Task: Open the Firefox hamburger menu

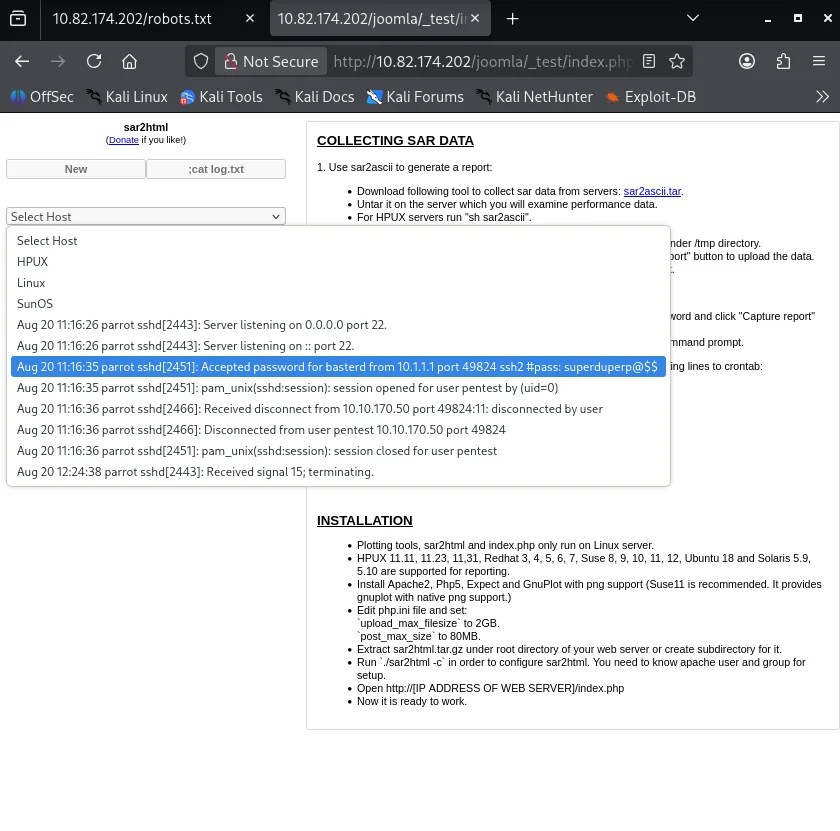Action: pos(818,61)
